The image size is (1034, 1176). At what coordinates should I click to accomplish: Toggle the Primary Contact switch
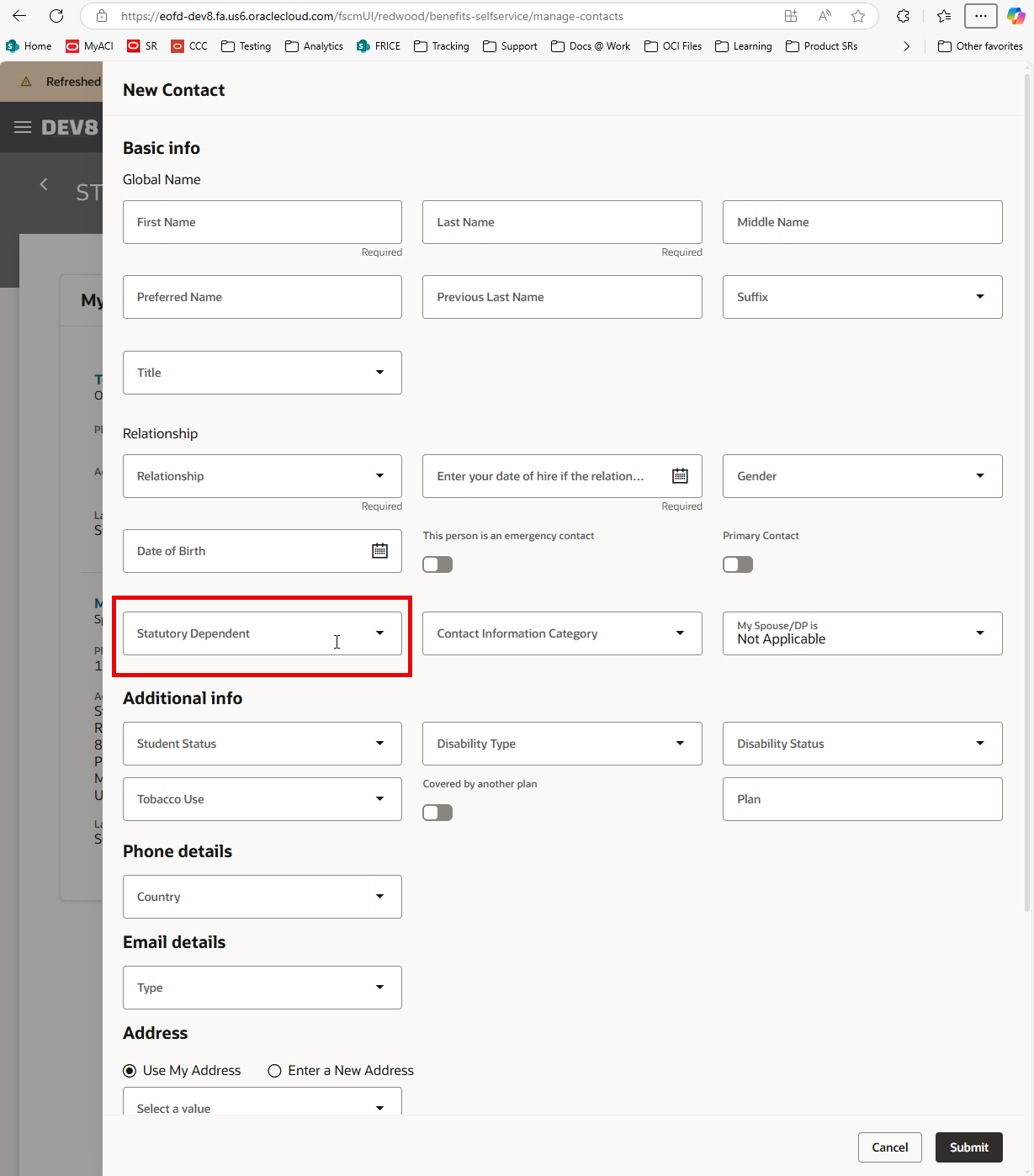pyautogui.click(x=738, y=564)
